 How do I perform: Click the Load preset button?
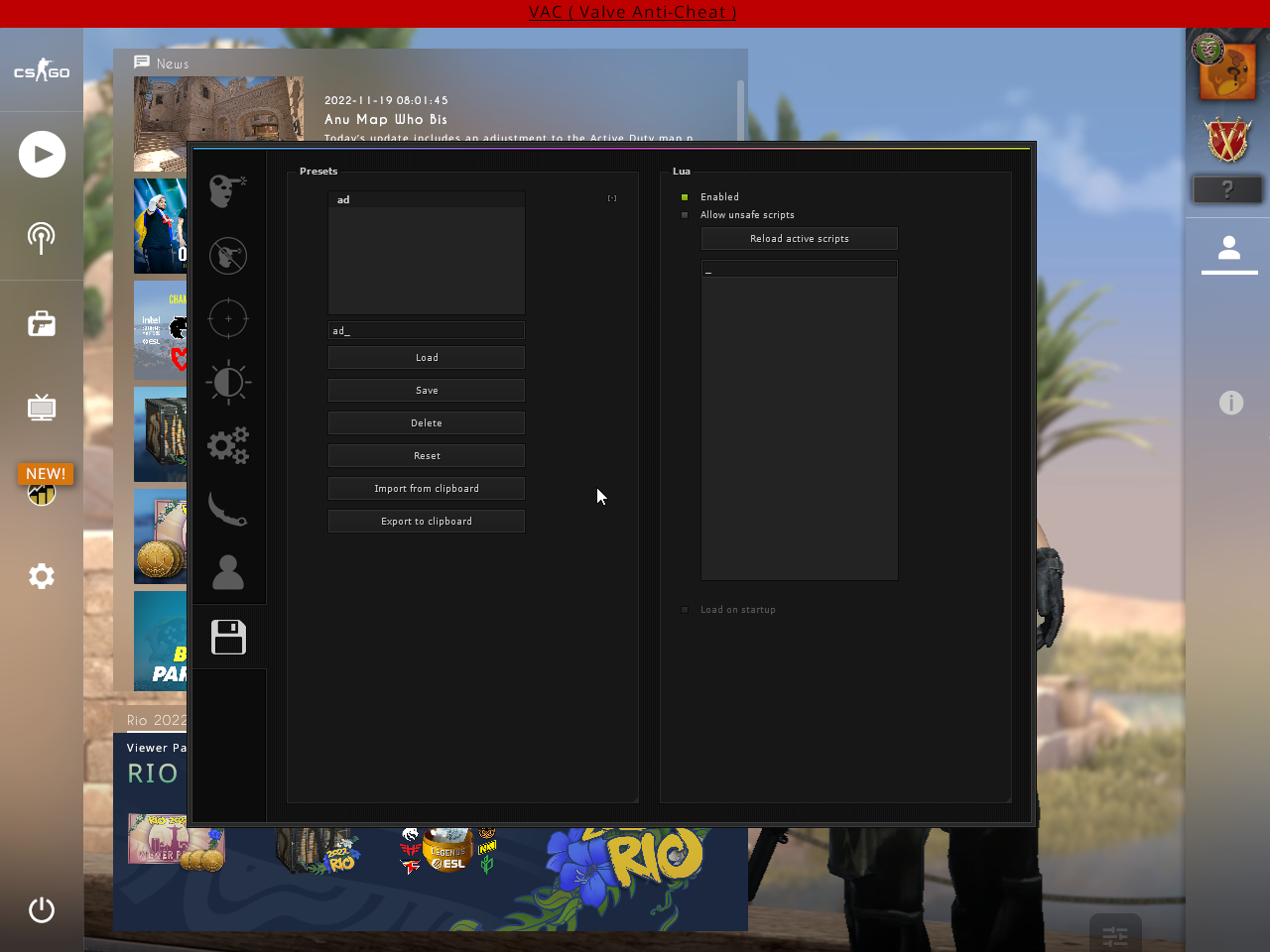coord(427,358)
